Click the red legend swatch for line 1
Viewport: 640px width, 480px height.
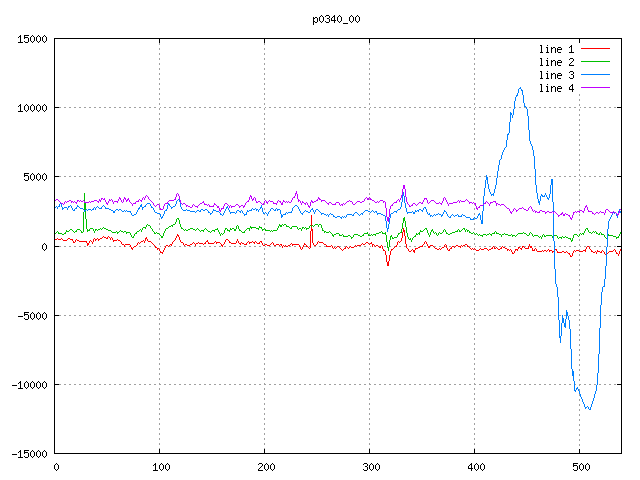point(595,49)
